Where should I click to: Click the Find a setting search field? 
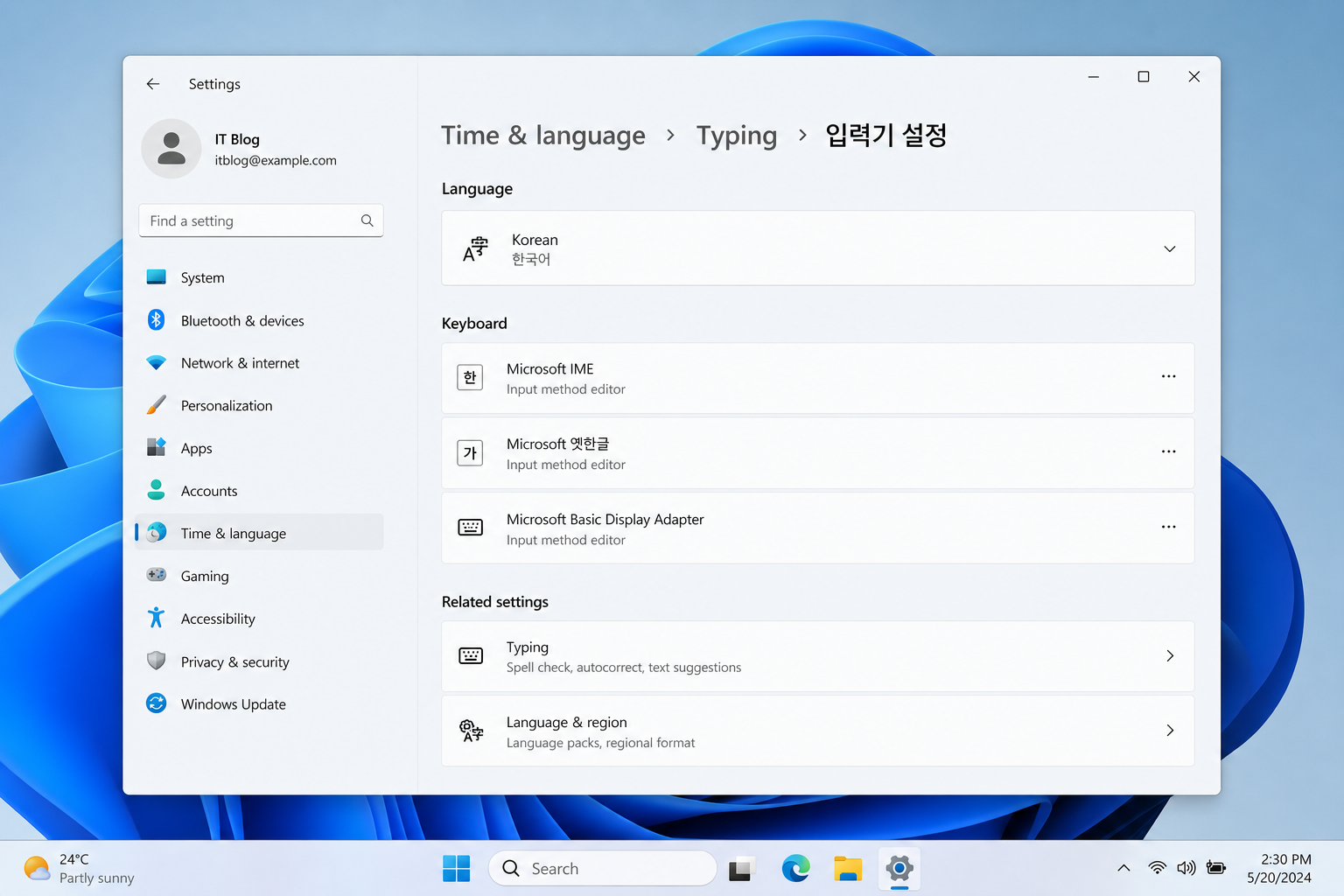[x=261, y=220]
